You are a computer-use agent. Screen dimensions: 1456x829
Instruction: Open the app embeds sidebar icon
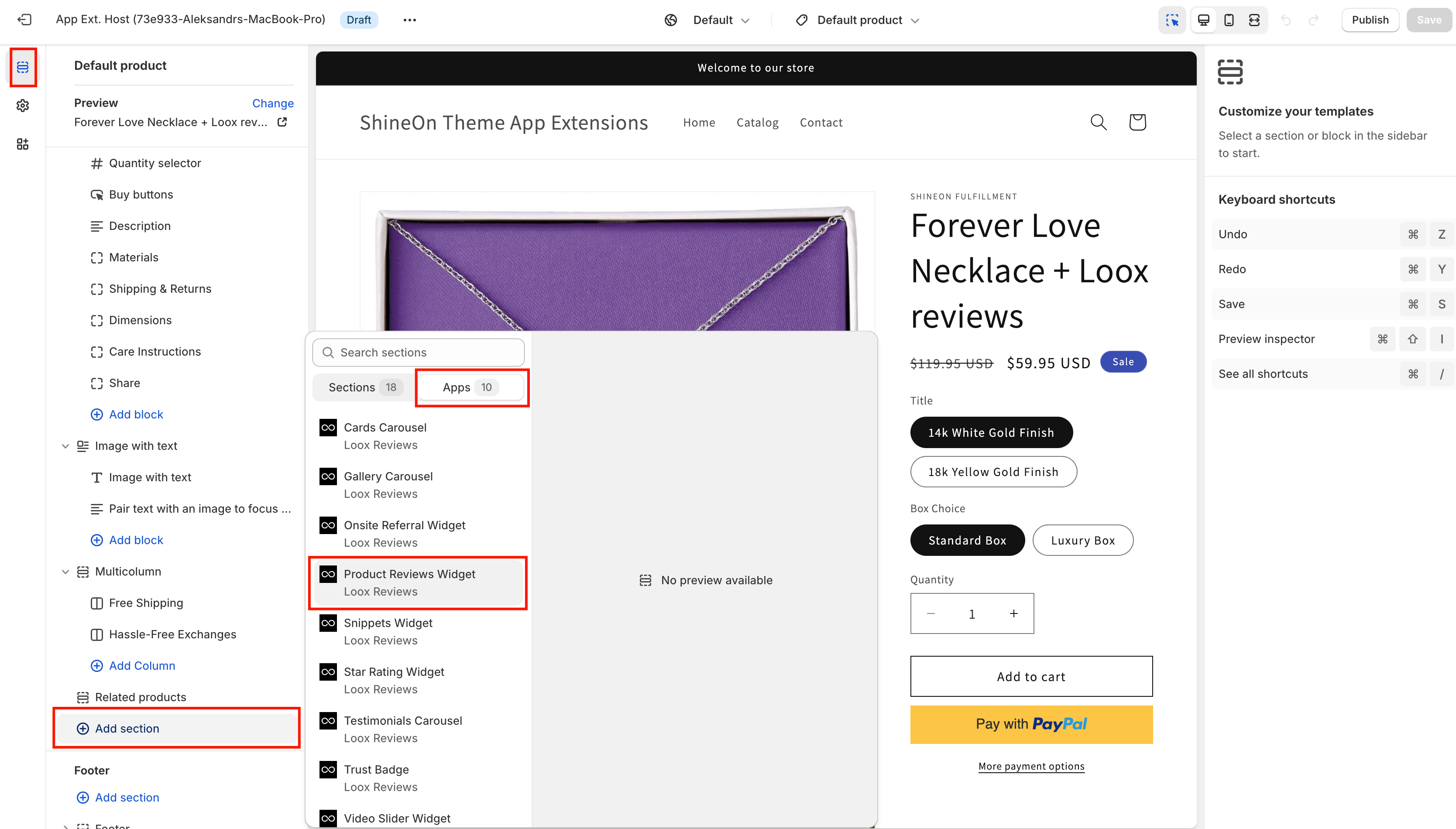click(x=23, y=144)
